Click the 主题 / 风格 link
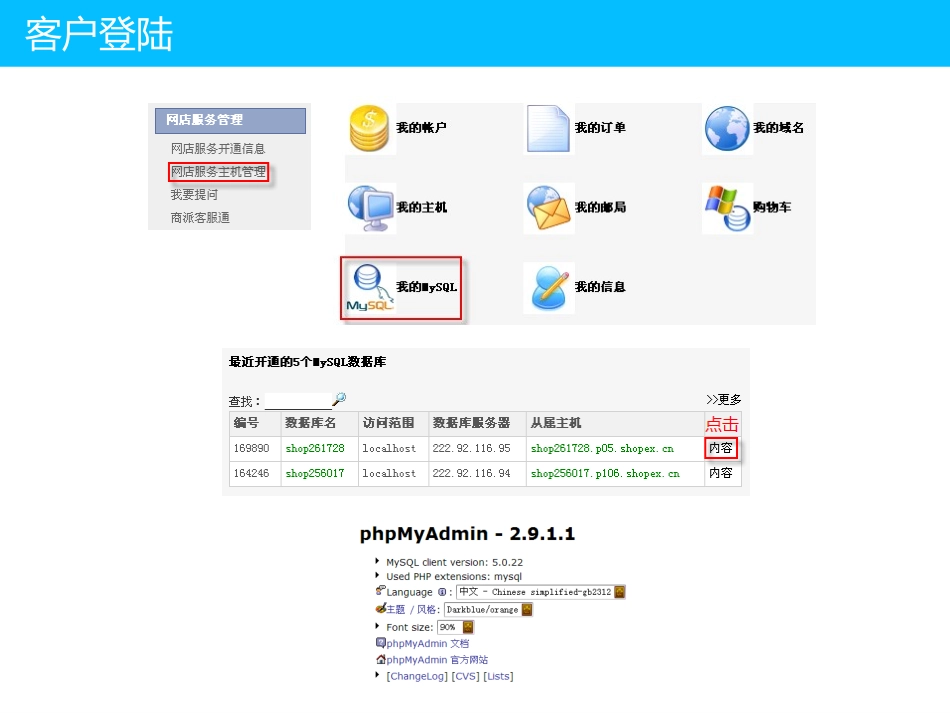Screen dimensions: 950x713 click(411, 609)
